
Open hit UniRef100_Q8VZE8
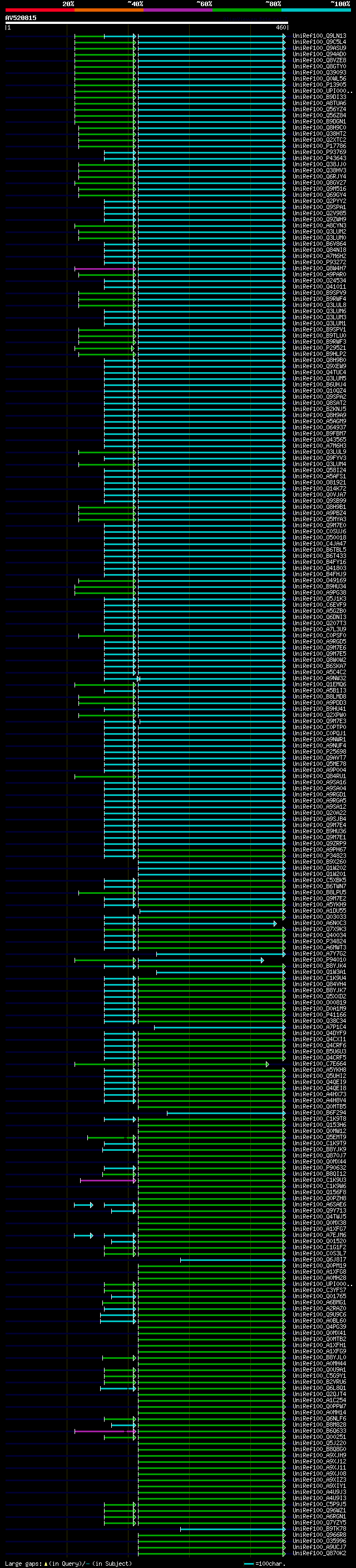(319, 60)
